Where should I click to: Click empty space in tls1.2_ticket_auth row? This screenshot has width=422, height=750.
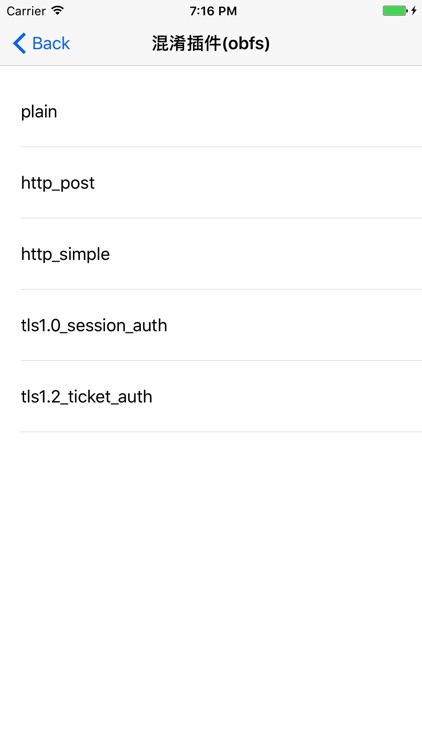(x=287, y=397)
